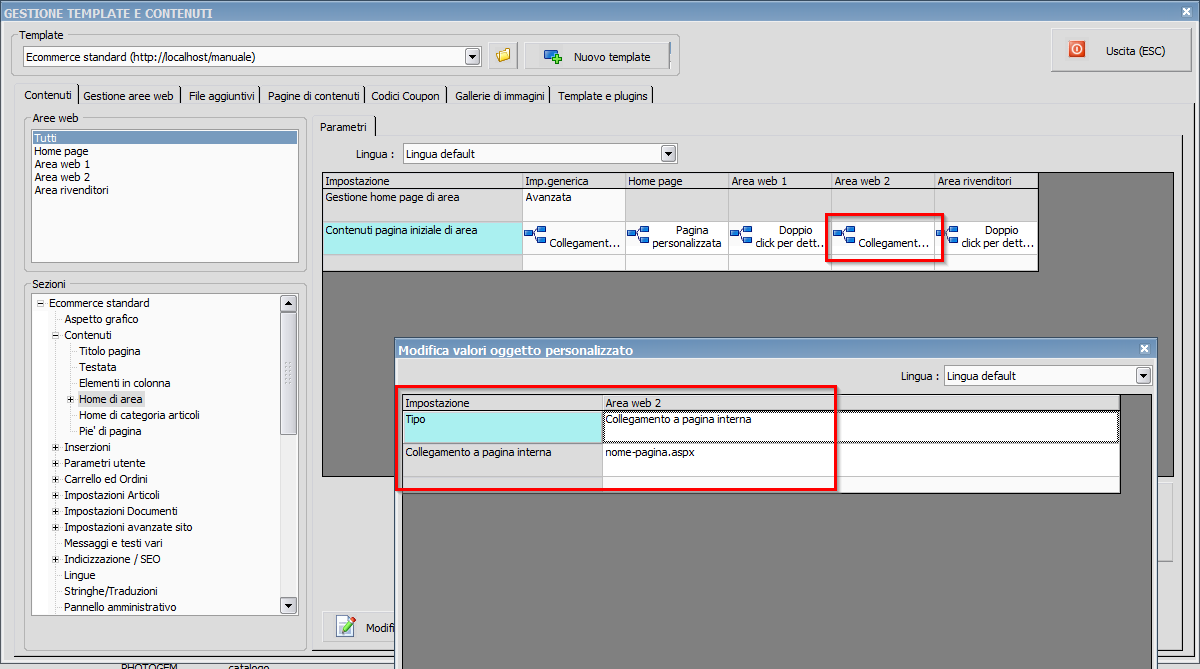Switch to the Gestione aree web tab

point(128,96)
